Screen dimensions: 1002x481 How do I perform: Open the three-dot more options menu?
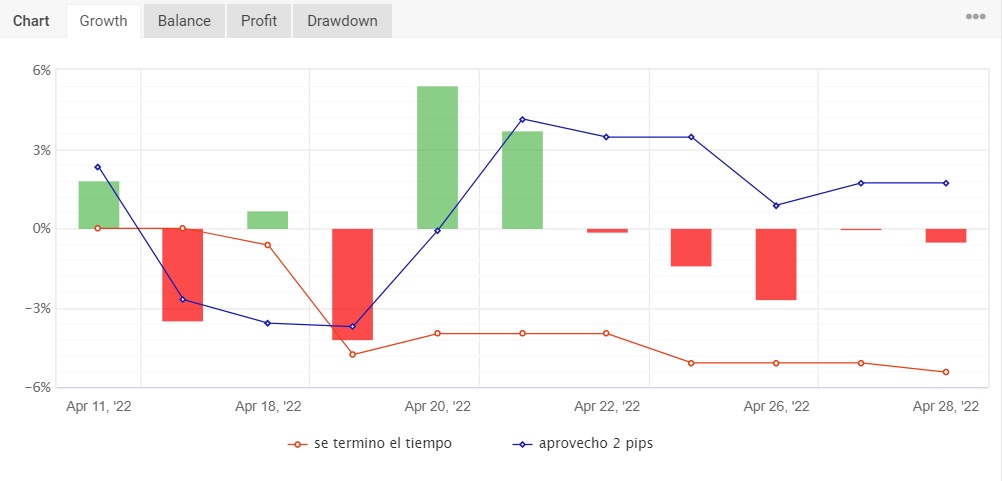[x=975, y=18]
